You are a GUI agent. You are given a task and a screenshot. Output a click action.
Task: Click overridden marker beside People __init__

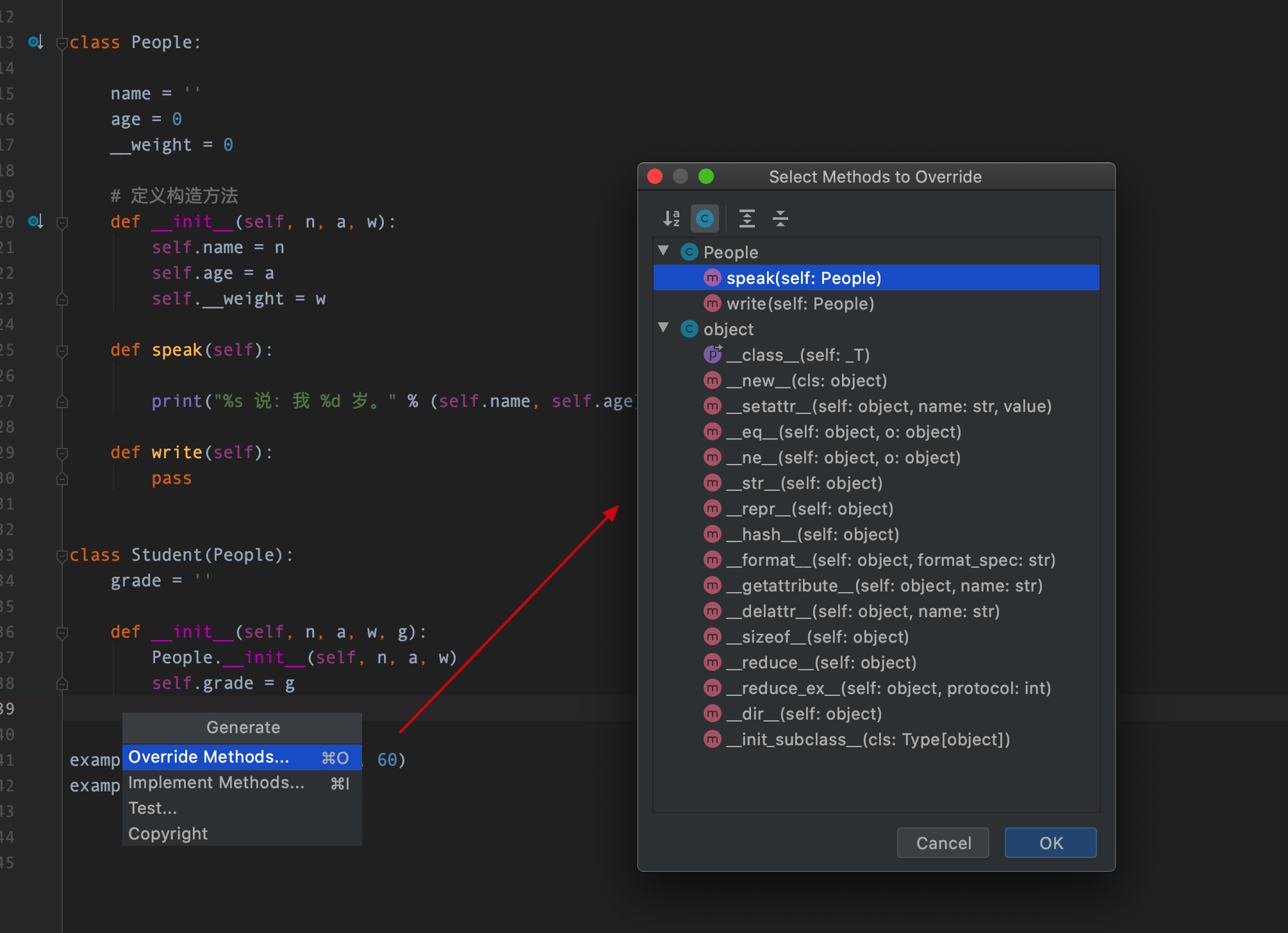(x=35, y=222)
